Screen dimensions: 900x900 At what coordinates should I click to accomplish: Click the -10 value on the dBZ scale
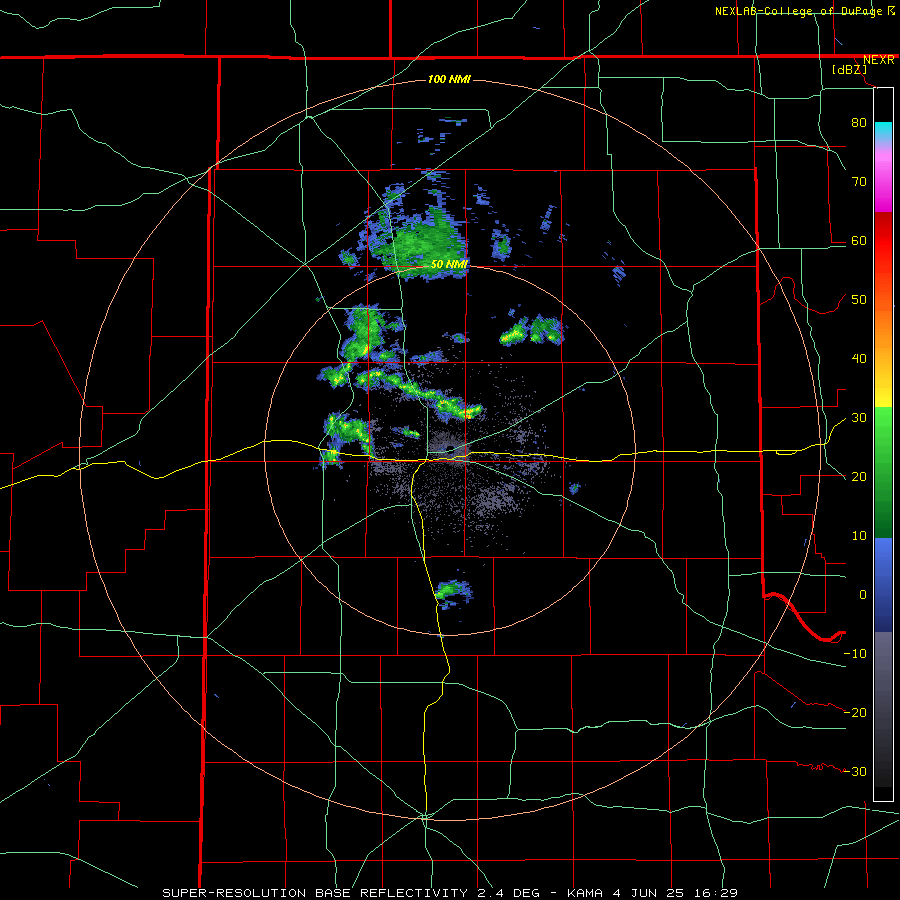pos(855,653)
